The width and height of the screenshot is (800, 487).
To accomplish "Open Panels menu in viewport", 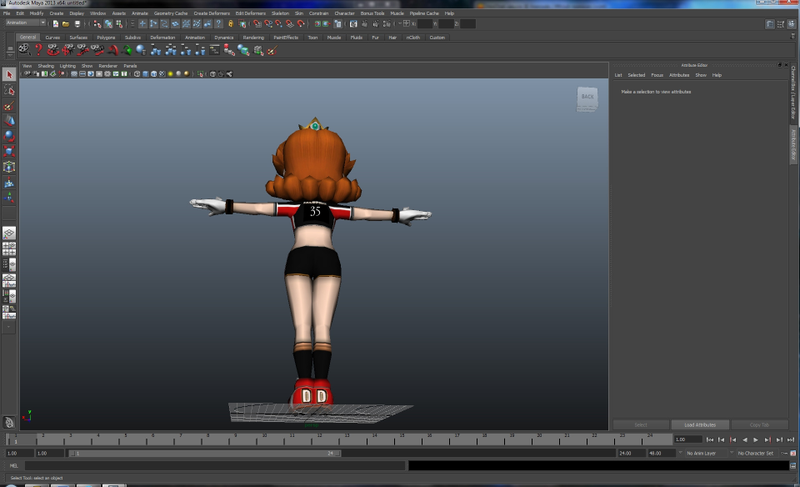I will click(x=130, y=66).
